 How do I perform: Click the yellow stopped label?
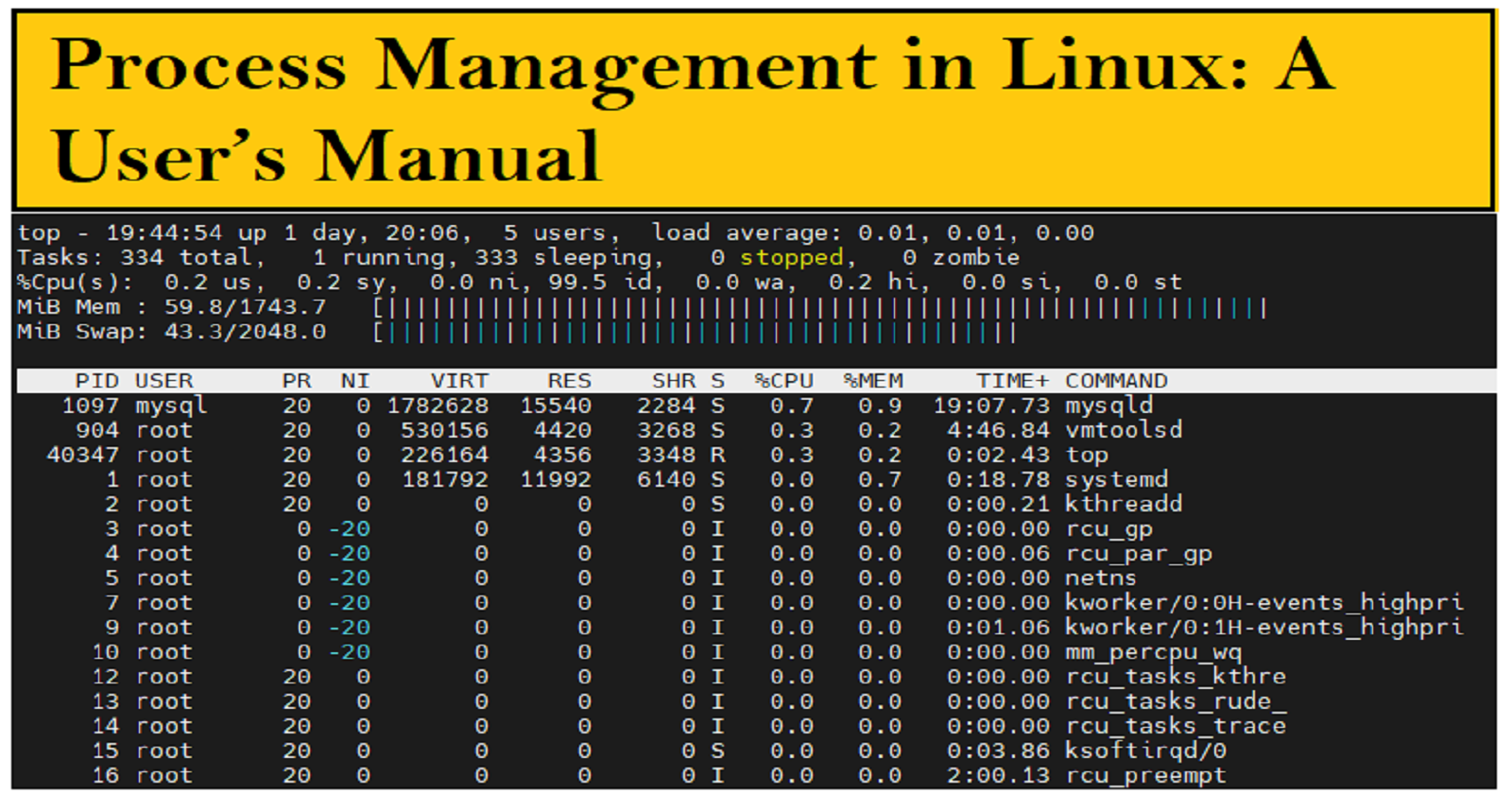click(x=791, y=257)
